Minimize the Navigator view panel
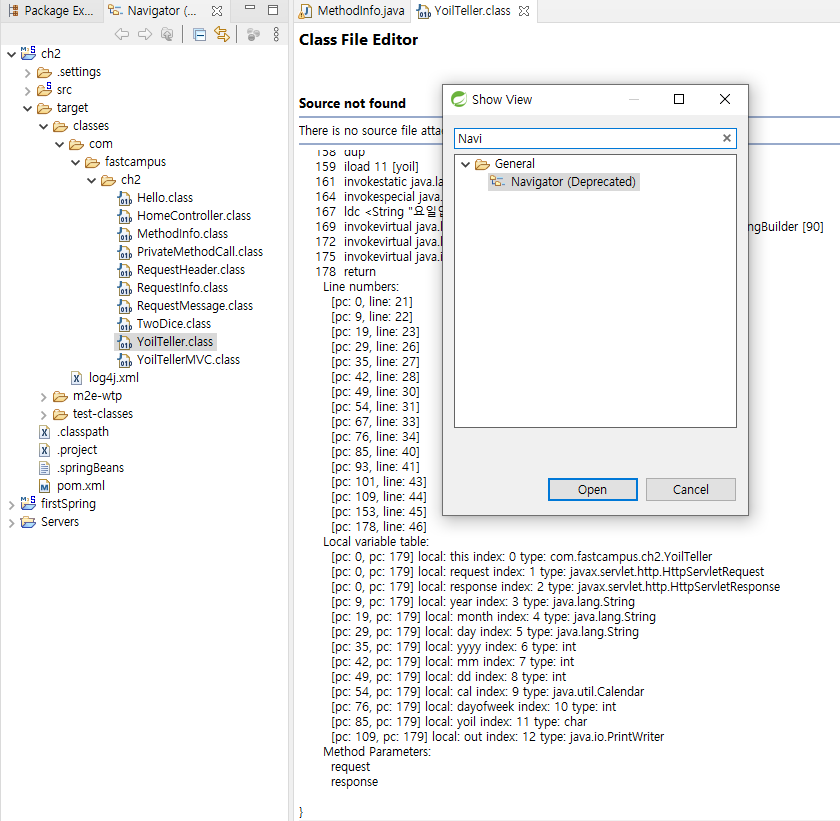The image size is (840, 821). coord(250,9)
